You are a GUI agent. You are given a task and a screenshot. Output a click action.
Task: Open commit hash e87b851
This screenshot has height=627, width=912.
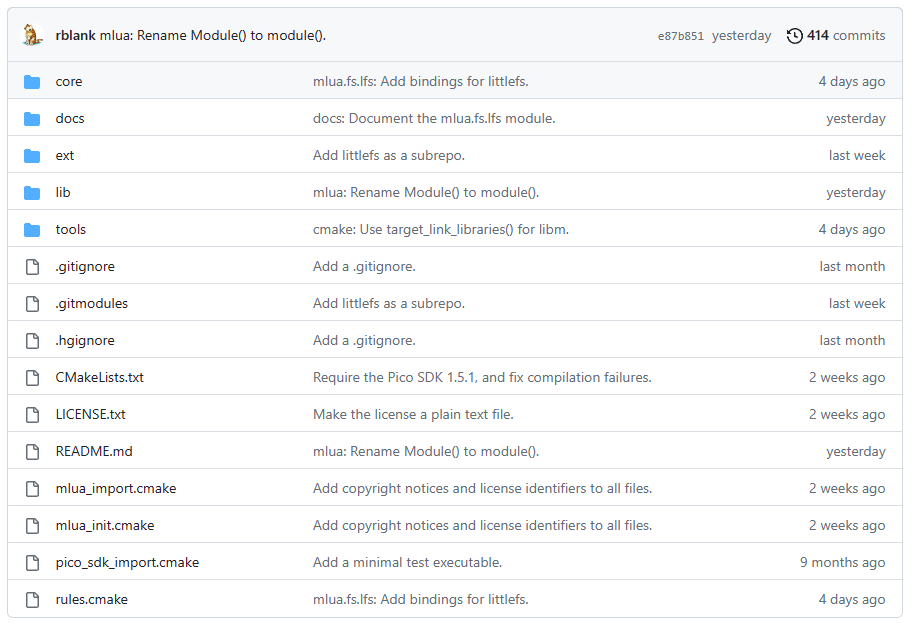(x=681, y=36)
